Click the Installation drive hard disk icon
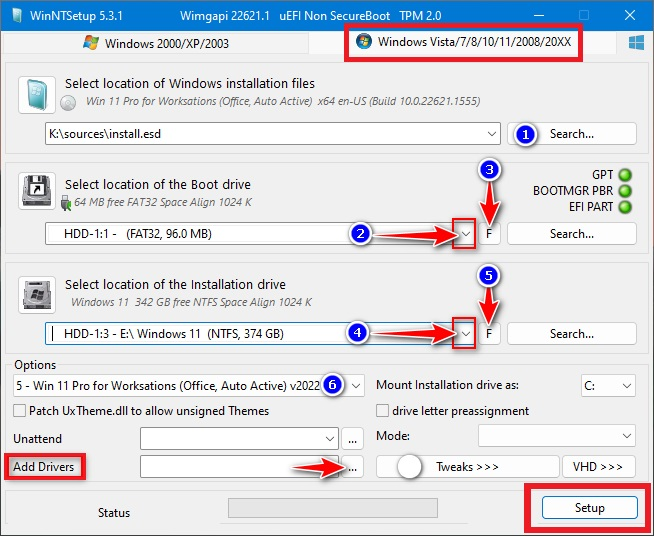This screenshot has height=536, width=654. (x=37, y=294)
